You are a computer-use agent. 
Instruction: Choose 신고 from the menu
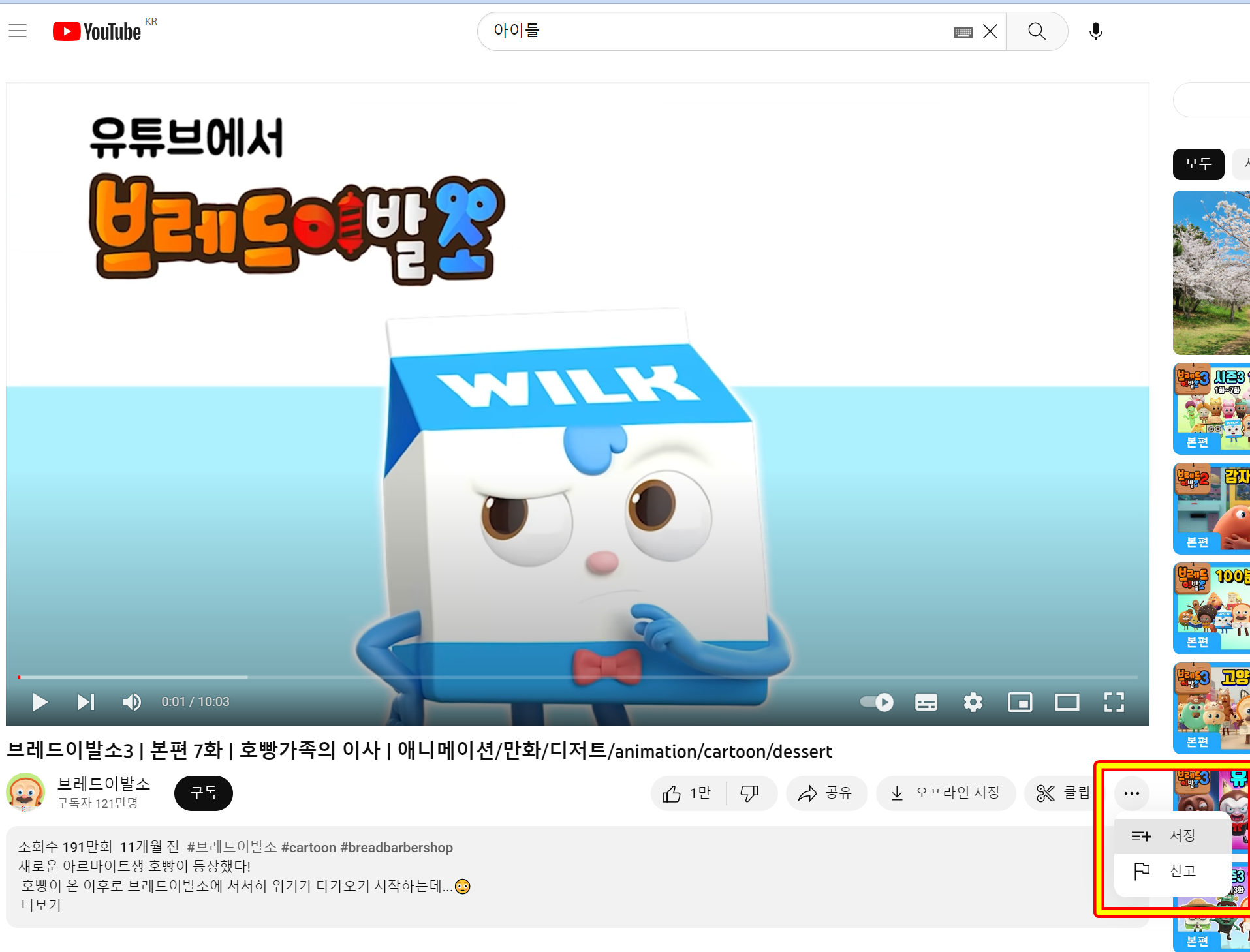pyautogui.click(x=1172, y=871)
